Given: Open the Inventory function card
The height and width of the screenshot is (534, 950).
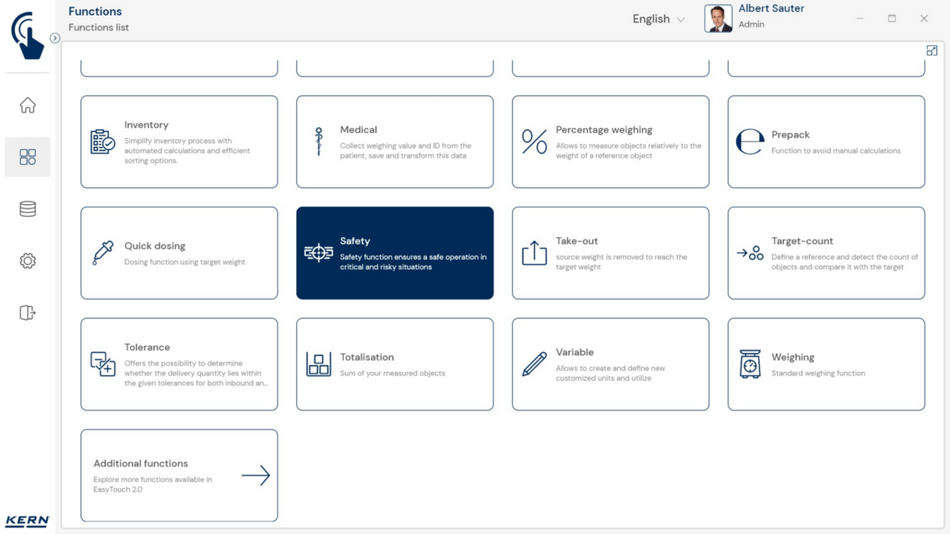Looking at the screenshot, I should [x=179, y=142].
